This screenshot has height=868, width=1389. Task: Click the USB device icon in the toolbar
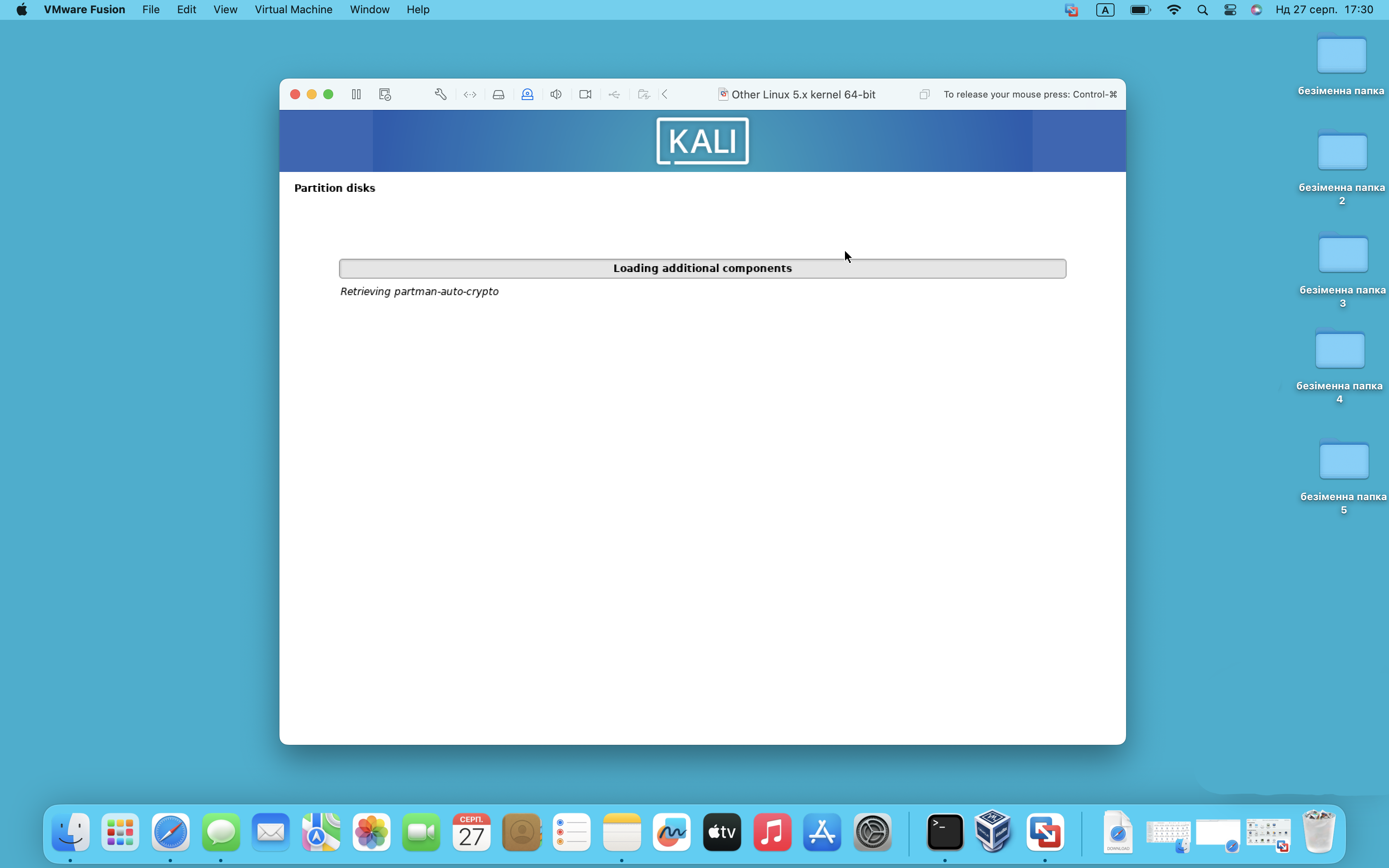(x=613, y=94)
